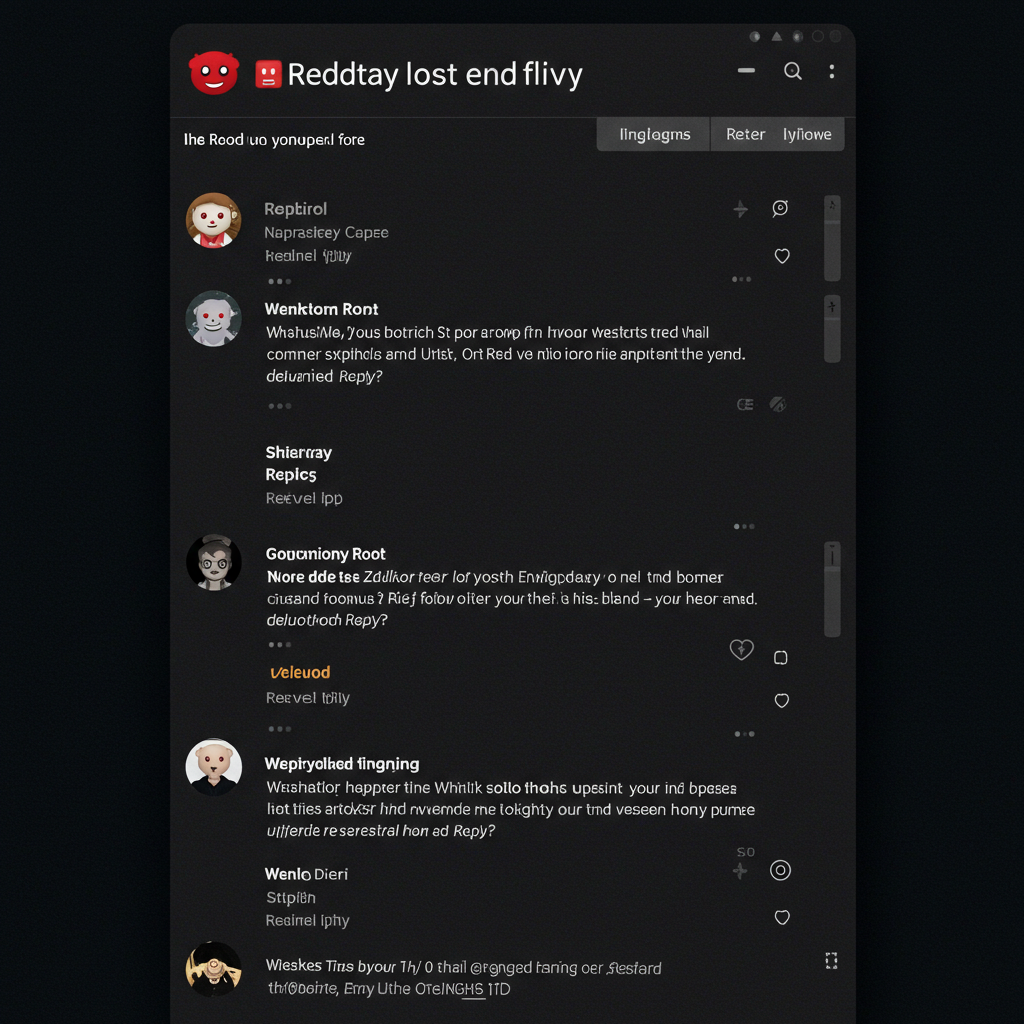
Task: Click the top vertical scrollbar handle
Action: (832, 238)
